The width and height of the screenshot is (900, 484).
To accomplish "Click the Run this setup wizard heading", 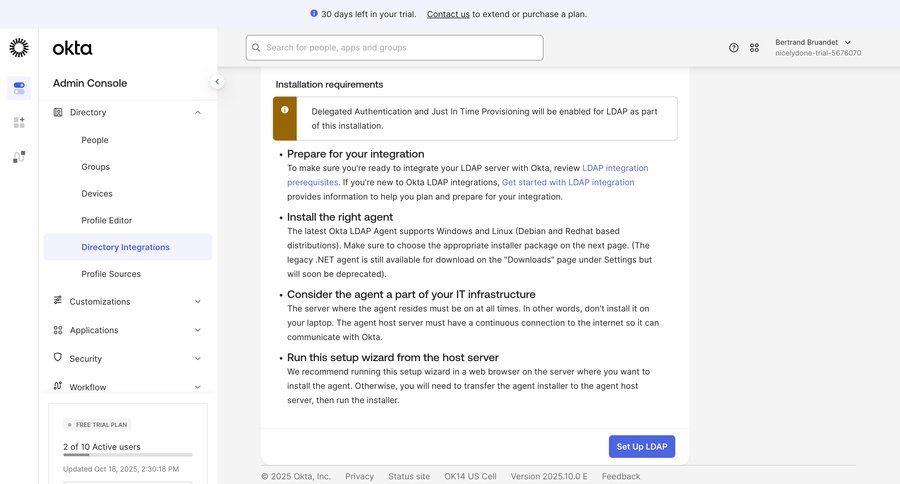I will click(x=393, y=357).
